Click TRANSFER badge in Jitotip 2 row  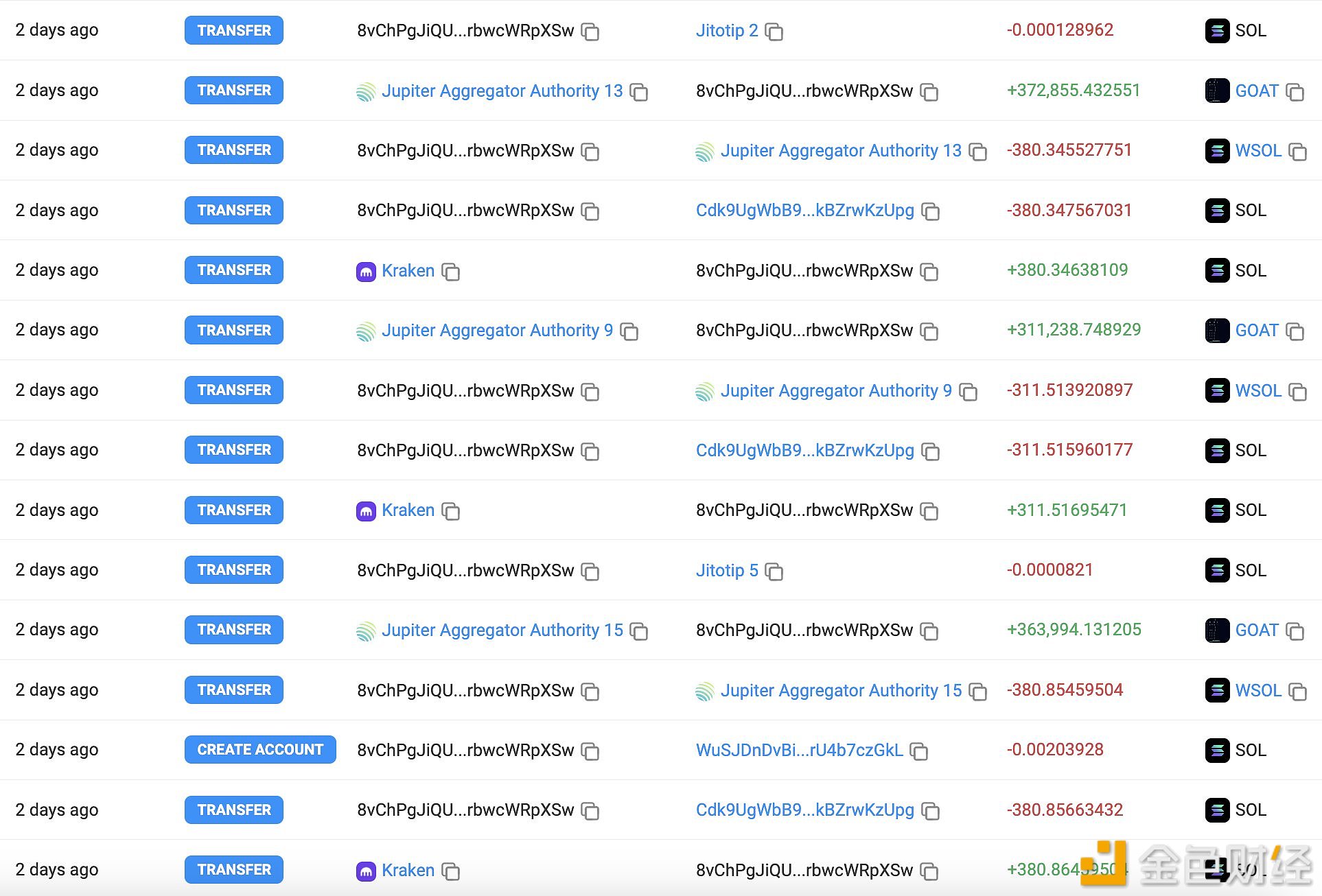pyautogui.click(x=234, y=30)
